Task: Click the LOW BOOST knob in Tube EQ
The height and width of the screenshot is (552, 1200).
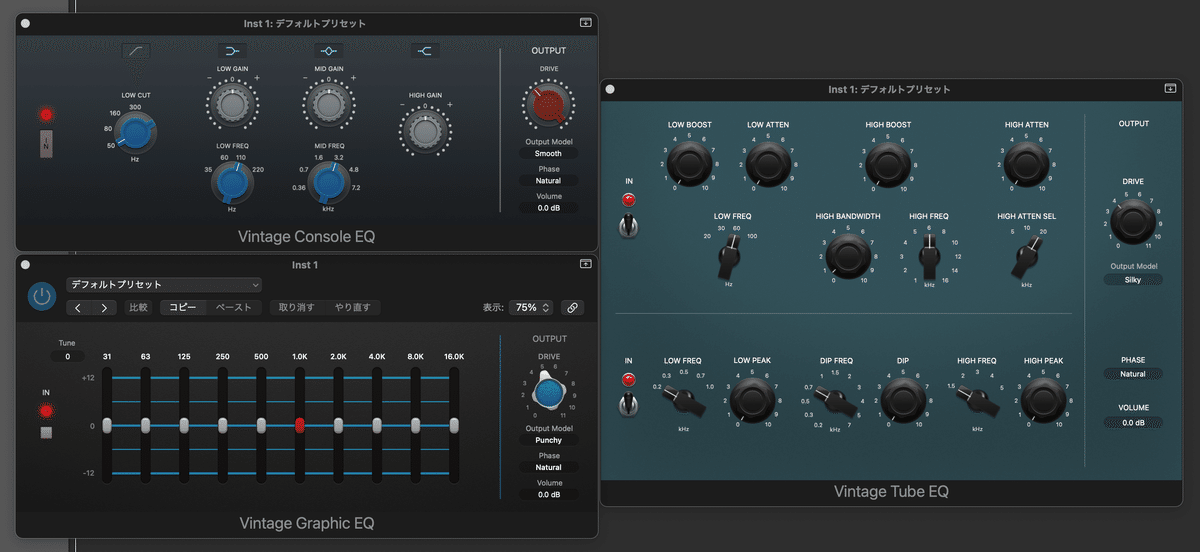Action: coord(689,162)
